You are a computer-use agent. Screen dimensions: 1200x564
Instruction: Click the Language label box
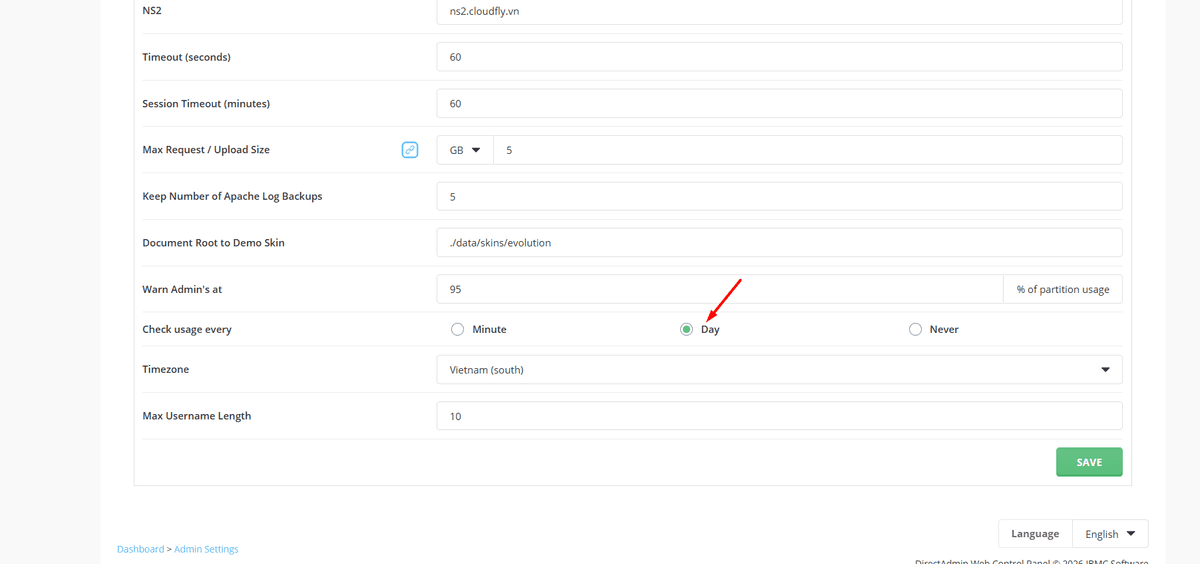click(1035, 534)
